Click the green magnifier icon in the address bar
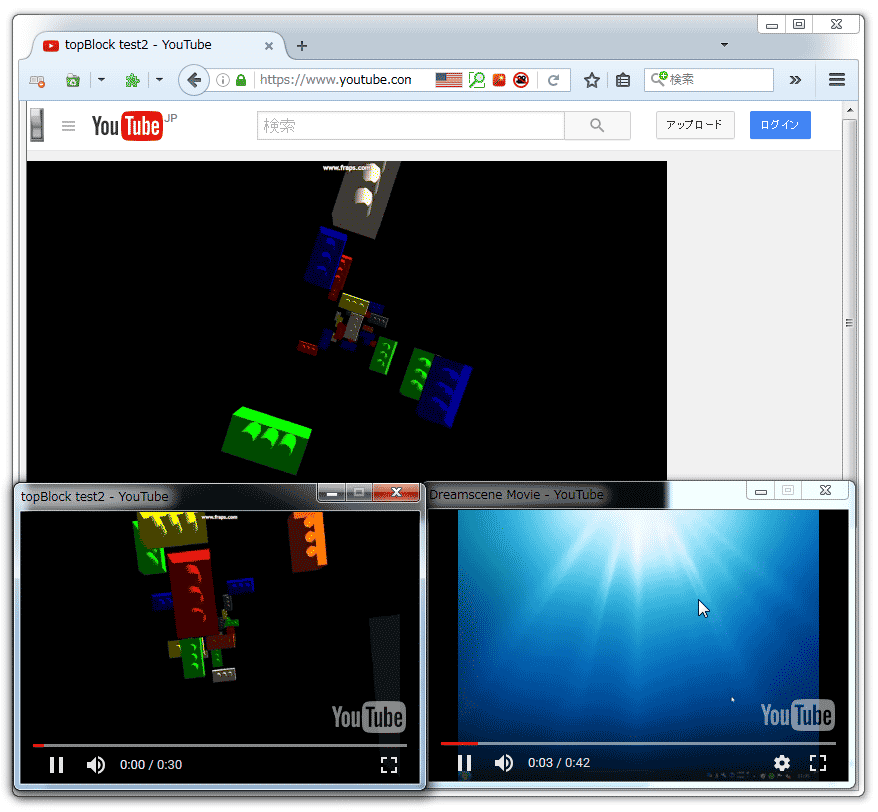 tap(477, 80)
